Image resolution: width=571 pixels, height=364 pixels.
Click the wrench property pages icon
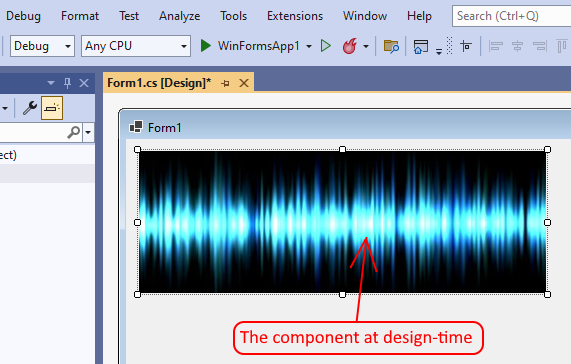pyautogui.click(x=29, y=108)
